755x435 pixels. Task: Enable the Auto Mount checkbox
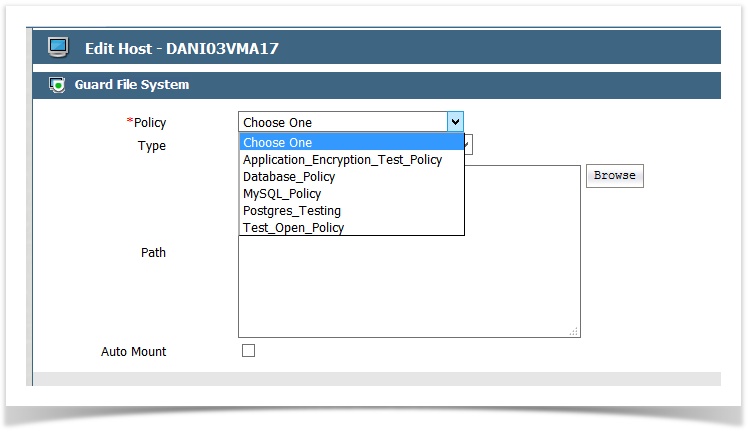coord(248,351)
